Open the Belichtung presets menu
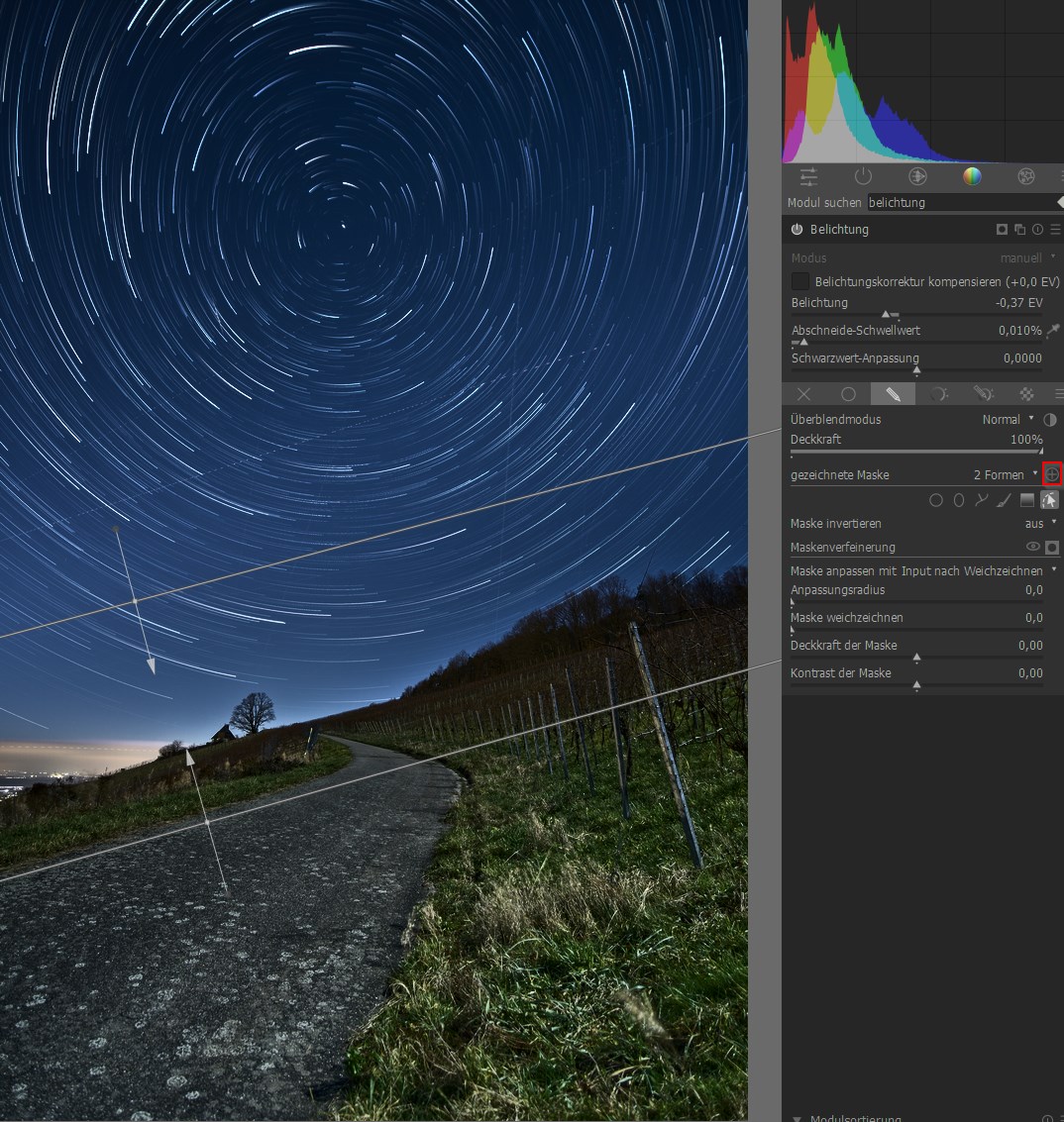 click(1055, 230)
